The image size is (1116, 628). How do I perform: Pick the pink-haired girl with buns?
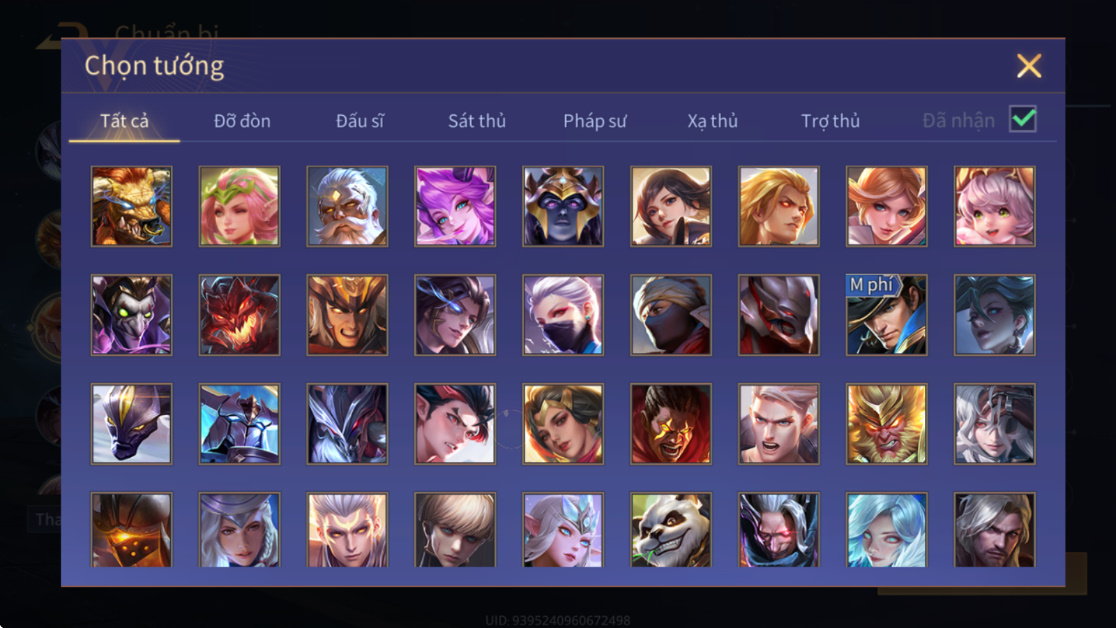[x=994, y=206]
